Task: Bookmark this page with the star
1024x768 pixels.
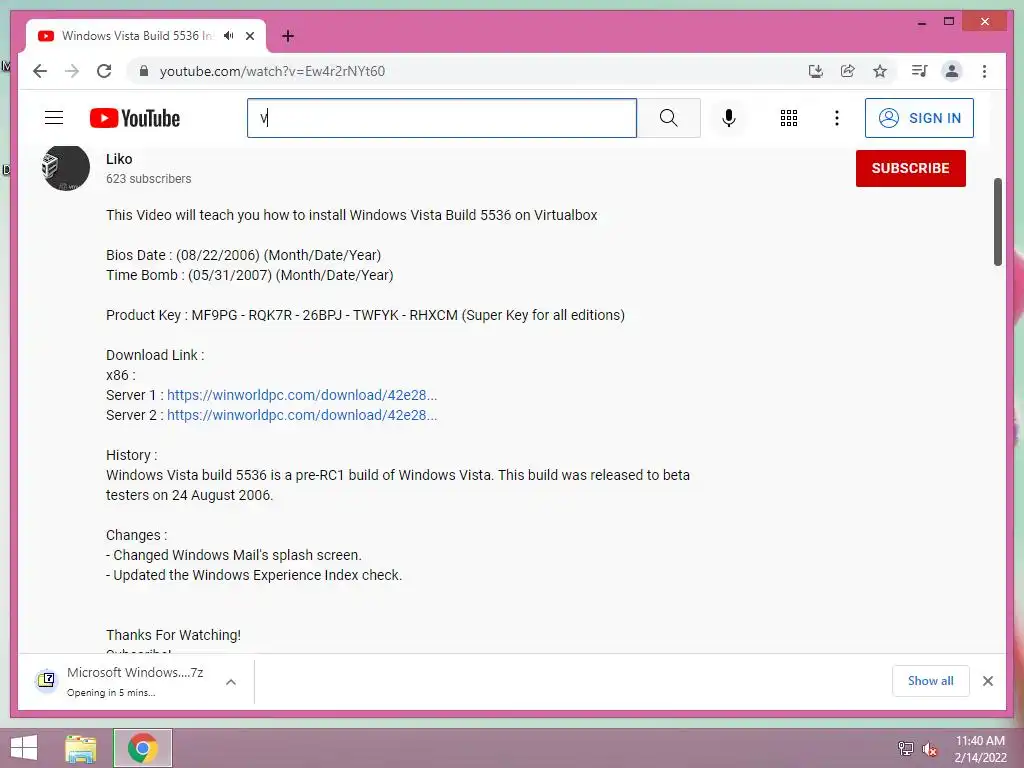Action: (x=880, y=71)
